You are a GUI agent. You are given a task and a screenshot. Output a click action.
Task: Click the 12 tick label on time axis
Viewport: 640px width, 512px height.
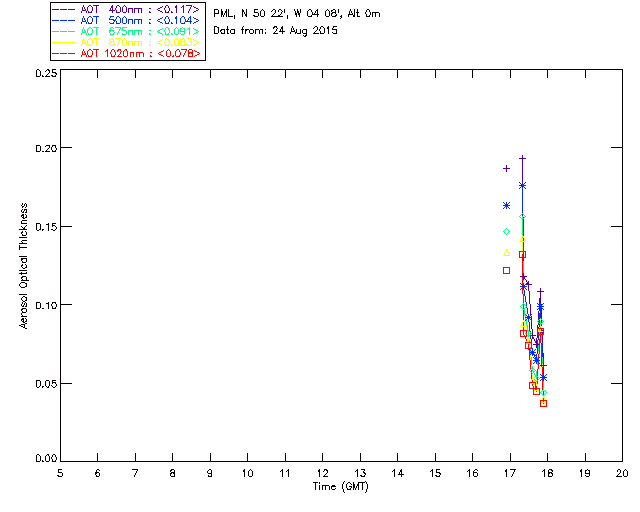(x=322, y=473)
